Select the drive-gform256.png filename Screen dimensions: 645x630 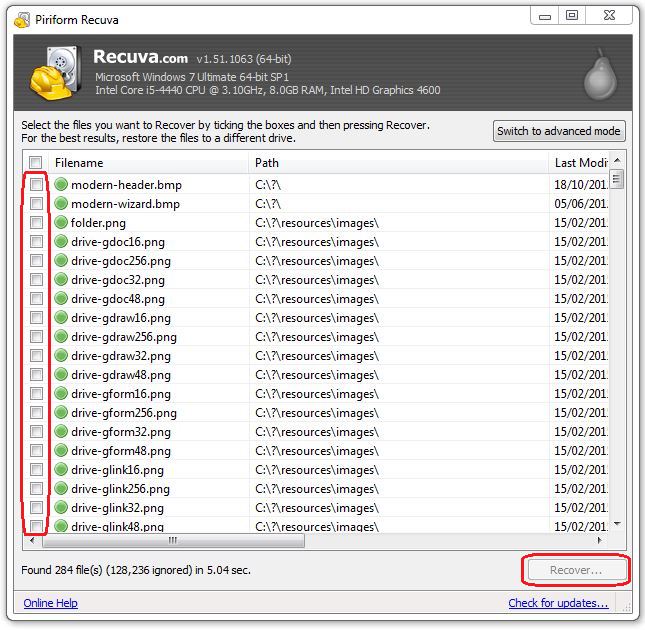coord(124,413)
